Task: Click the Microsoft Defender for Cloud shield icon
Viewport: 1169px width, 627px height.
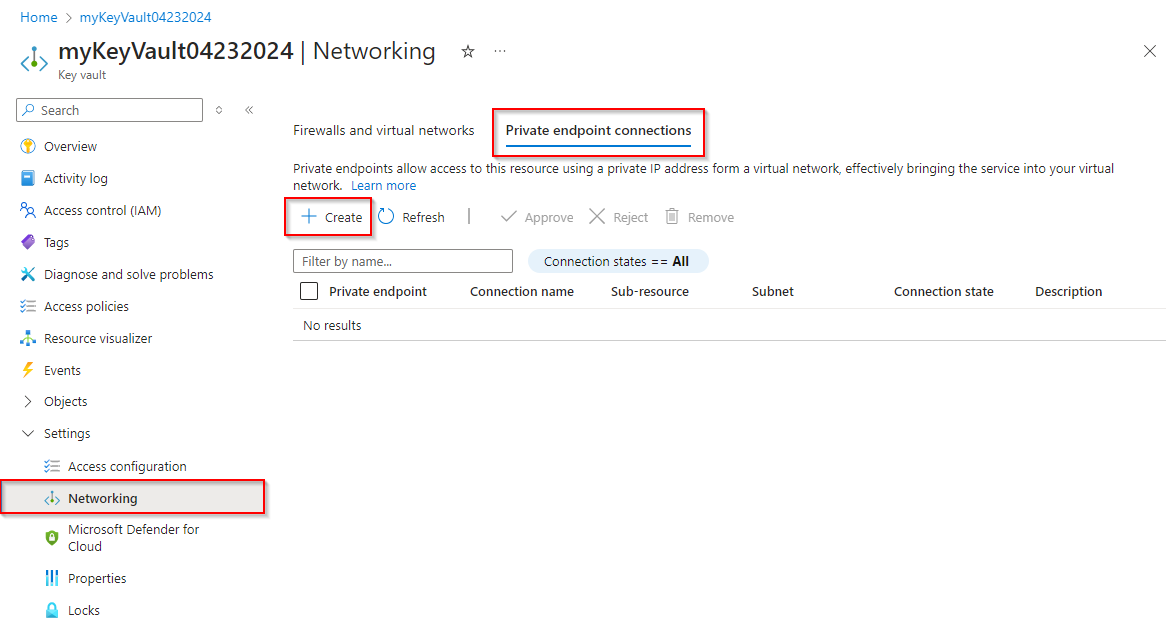Action: click(x=52, y=538)
